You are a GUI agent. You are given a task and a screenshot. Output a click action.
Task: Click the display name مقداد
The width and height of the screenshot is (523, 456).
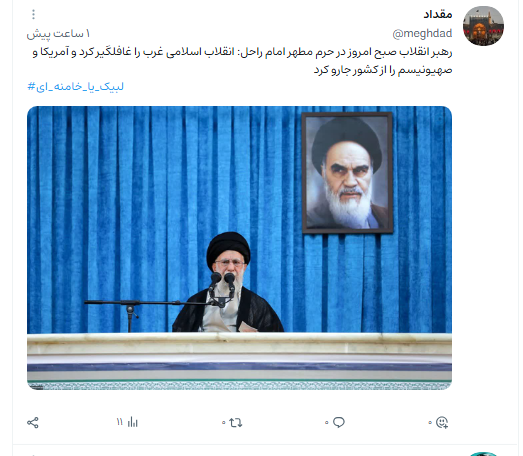[x=438, y=14]
